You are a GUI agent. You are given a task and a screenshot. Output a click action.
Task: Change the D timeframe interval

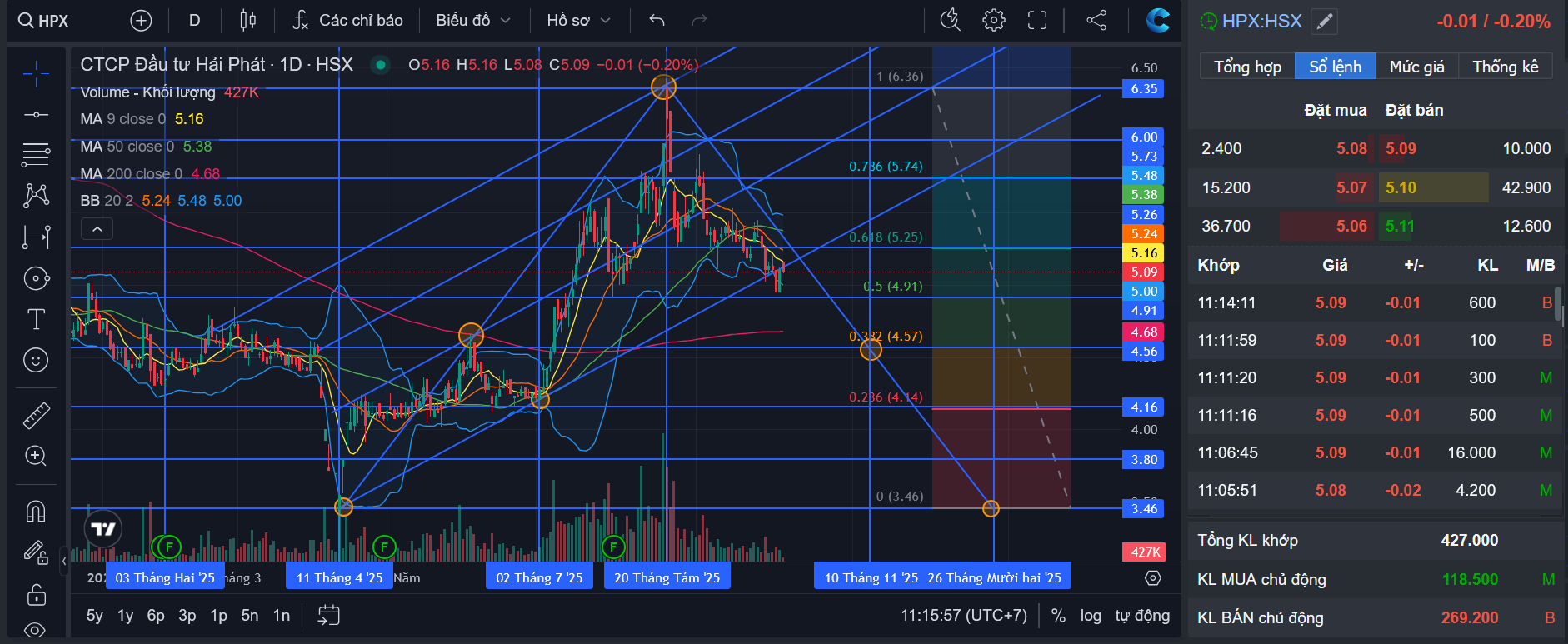(x=194, y=21)
